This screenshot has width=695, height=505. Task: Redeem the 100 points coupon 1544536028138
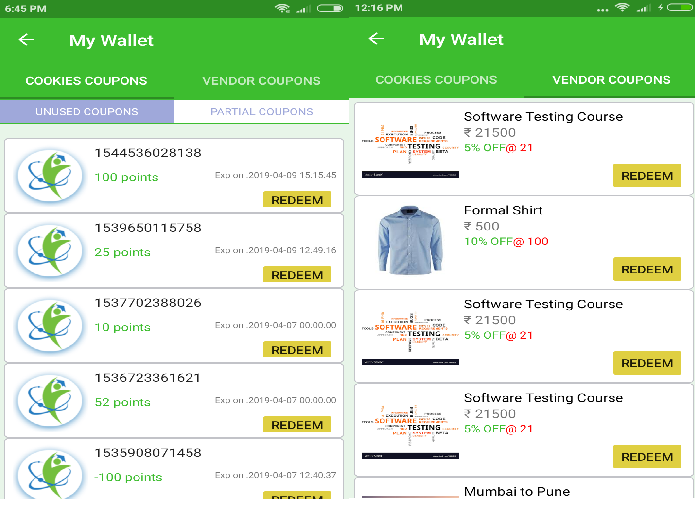[297, 200]
